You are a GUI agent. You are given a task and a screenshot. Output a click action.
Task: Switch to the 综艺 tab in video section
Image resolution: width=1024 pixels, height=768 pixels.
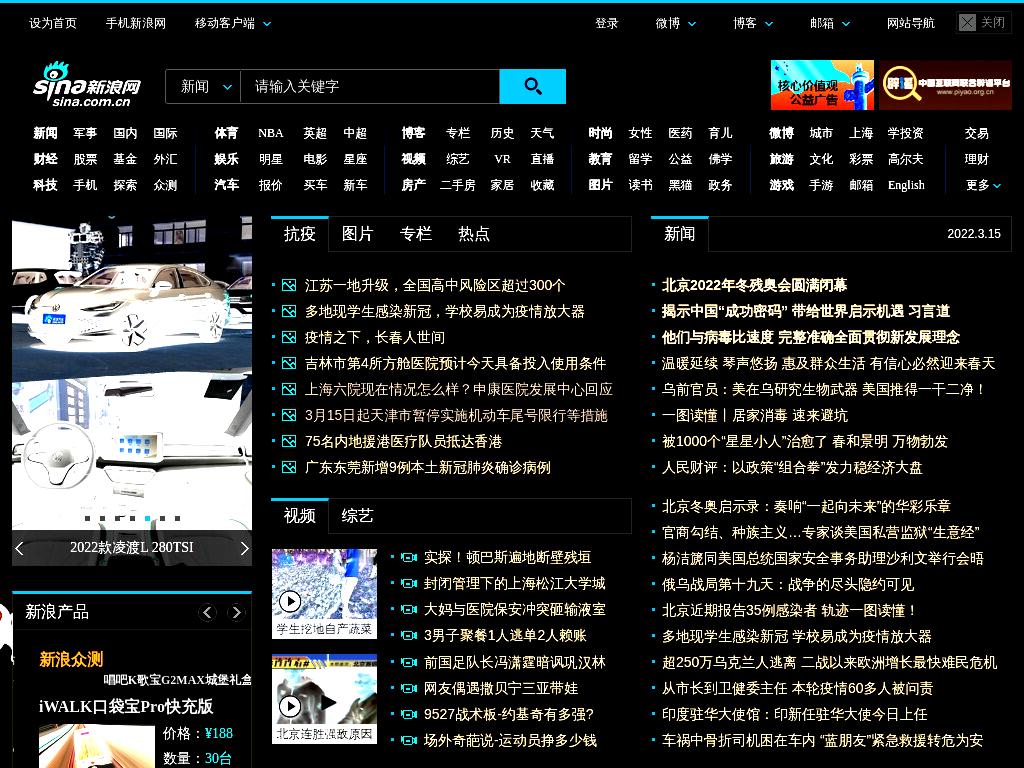357,516
